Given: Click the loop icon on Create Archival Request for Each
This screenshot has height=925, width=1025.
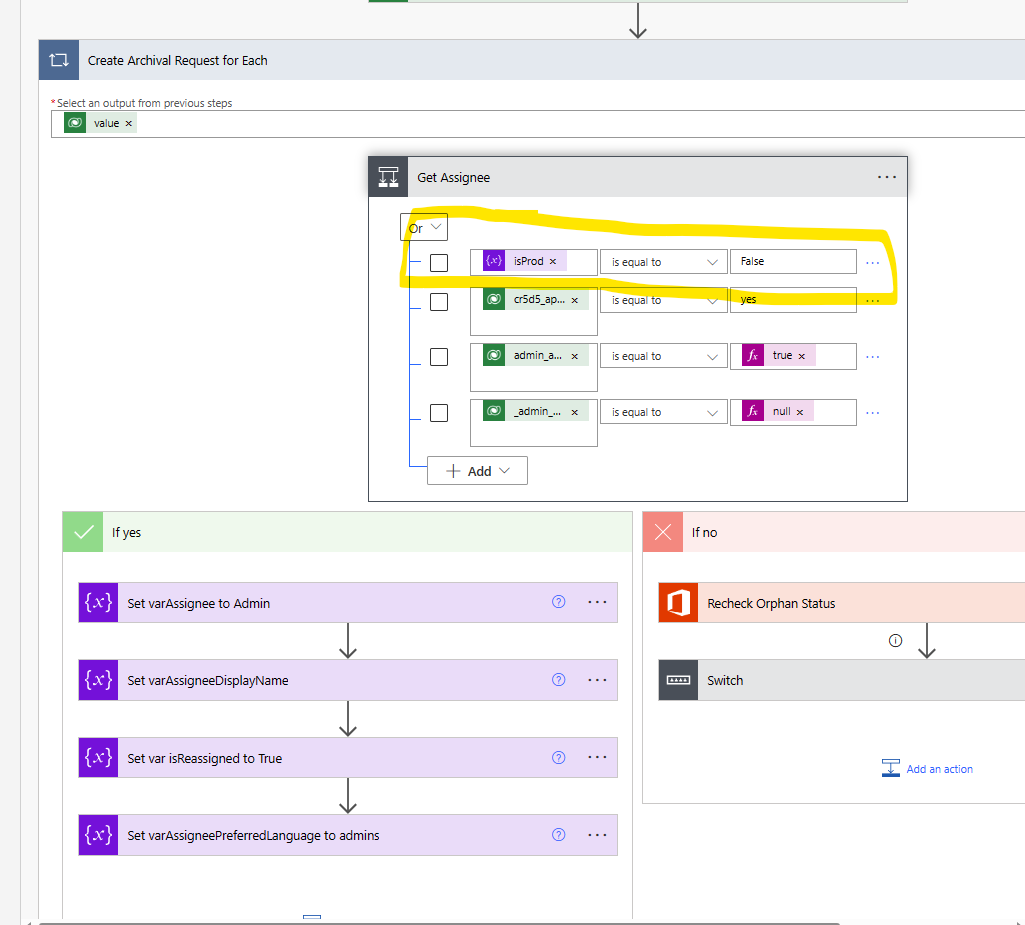Looking at the screenshot, I should [57, 60].
